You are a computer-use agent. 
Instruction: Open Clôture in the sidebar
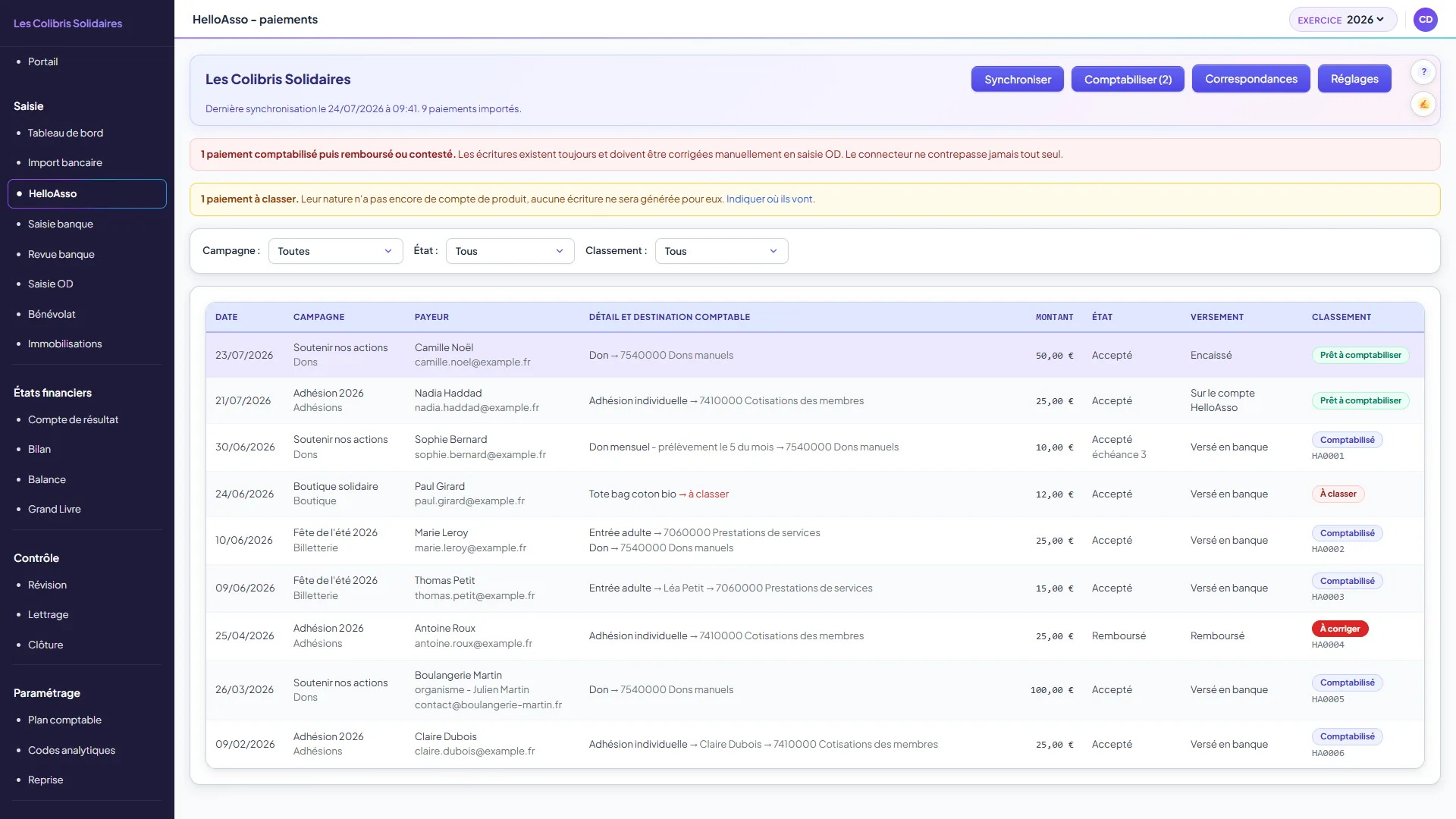click(45, 645)
